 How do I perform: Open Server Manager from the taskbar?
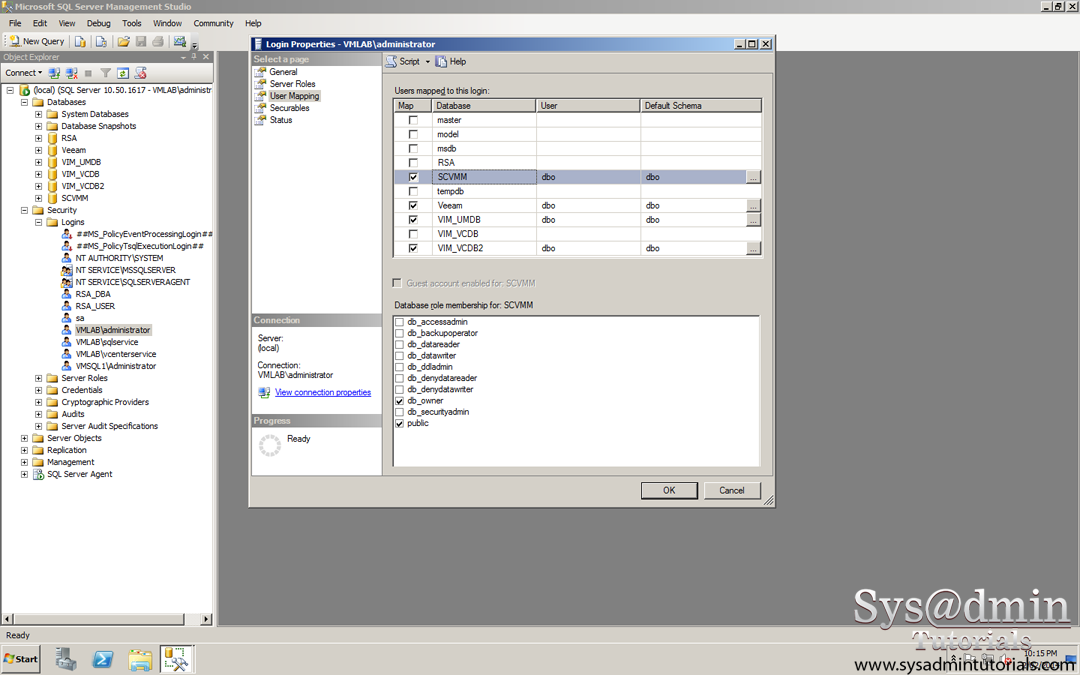(x=66, y=659)
